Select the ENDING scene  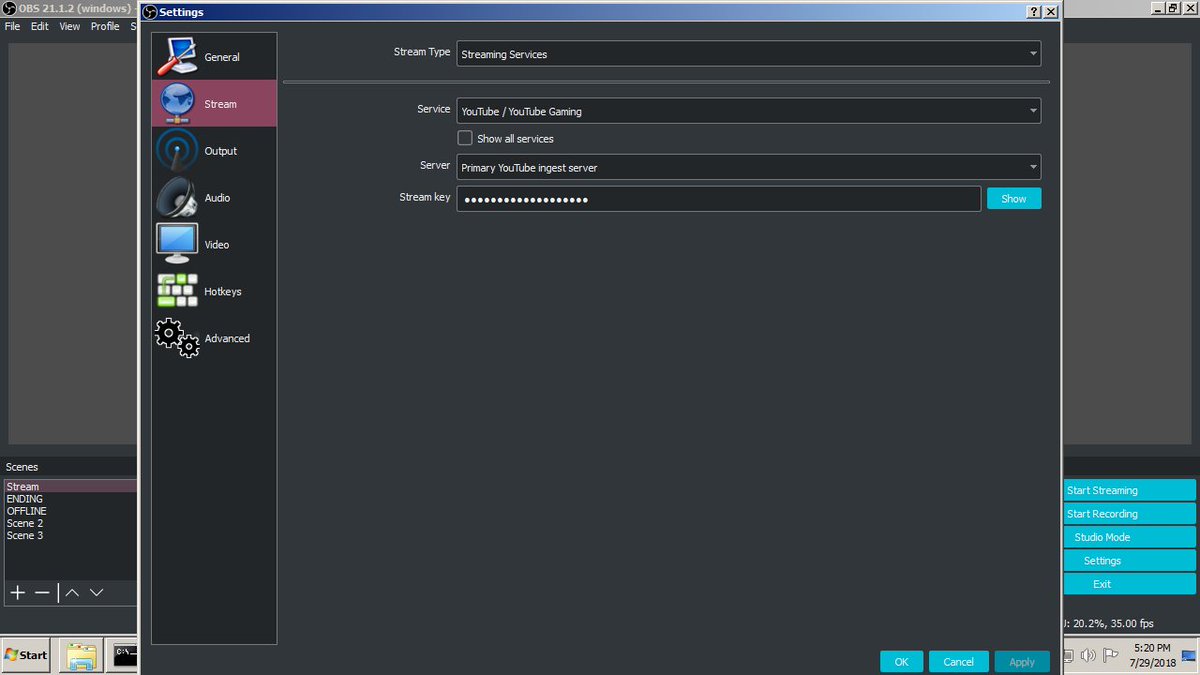click(x=69, y=499)
